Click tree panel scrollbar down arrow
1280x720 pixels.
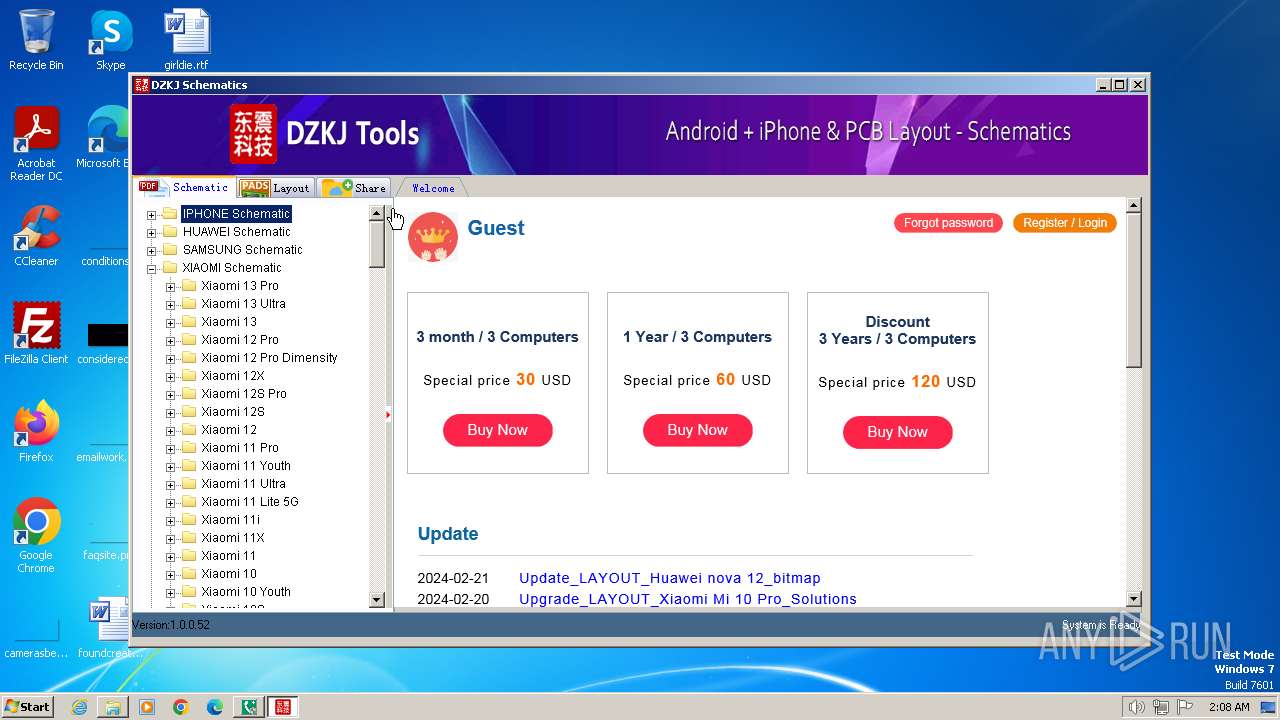[x=377, y=600]
